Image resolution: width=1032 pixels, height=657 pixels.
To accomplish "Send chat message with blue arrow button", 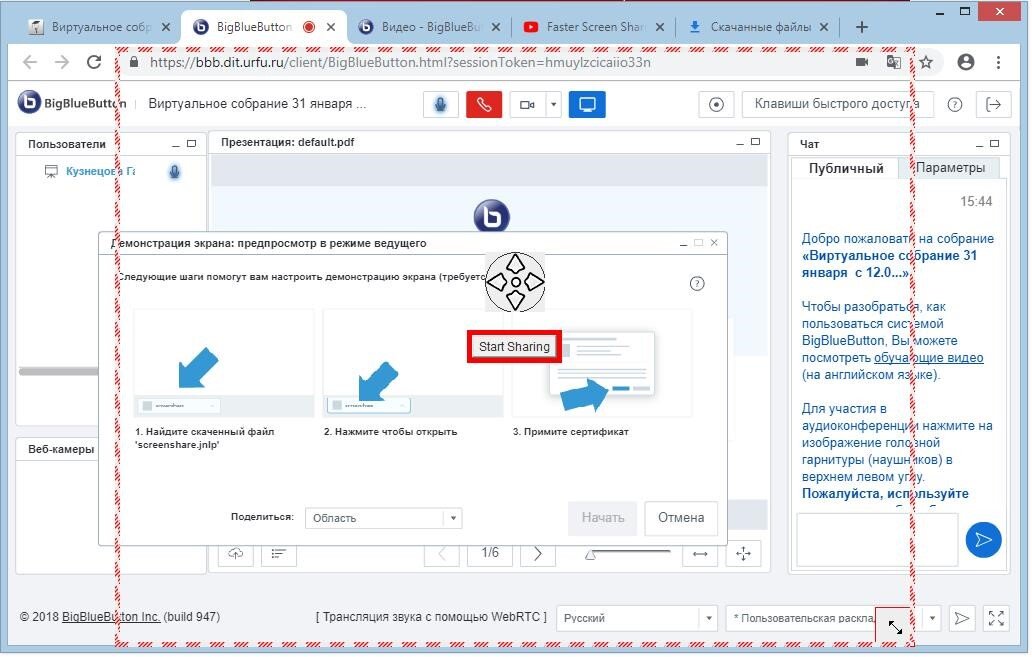I will point(983,540).
